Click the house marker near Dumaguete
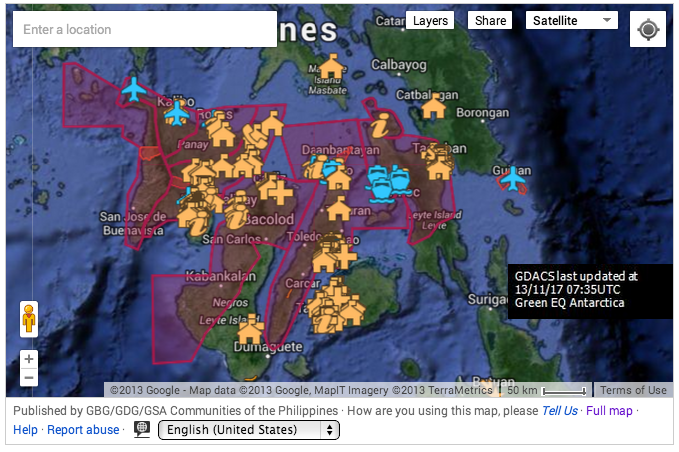 click(250, 329)
